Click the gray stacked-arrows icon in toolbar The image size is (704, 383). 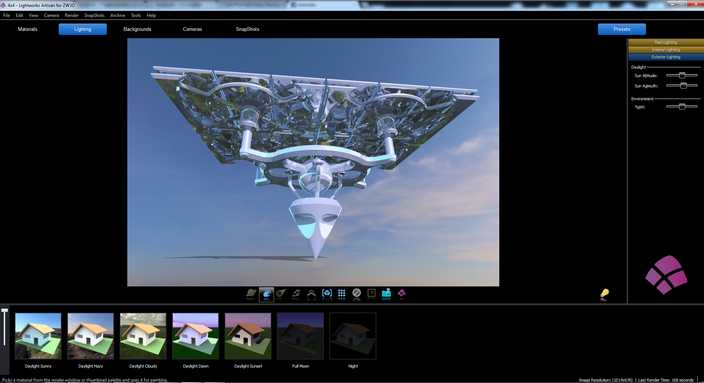[296, 294]
